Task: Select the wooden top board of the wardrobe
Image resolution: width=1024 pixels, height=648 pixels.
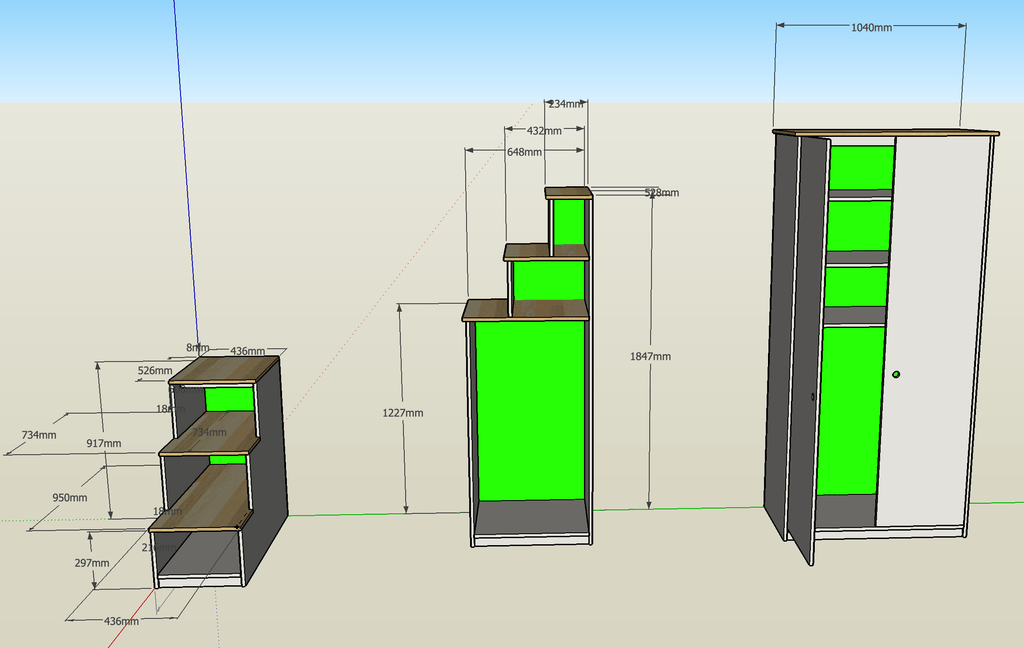Action: pos(886,133)
